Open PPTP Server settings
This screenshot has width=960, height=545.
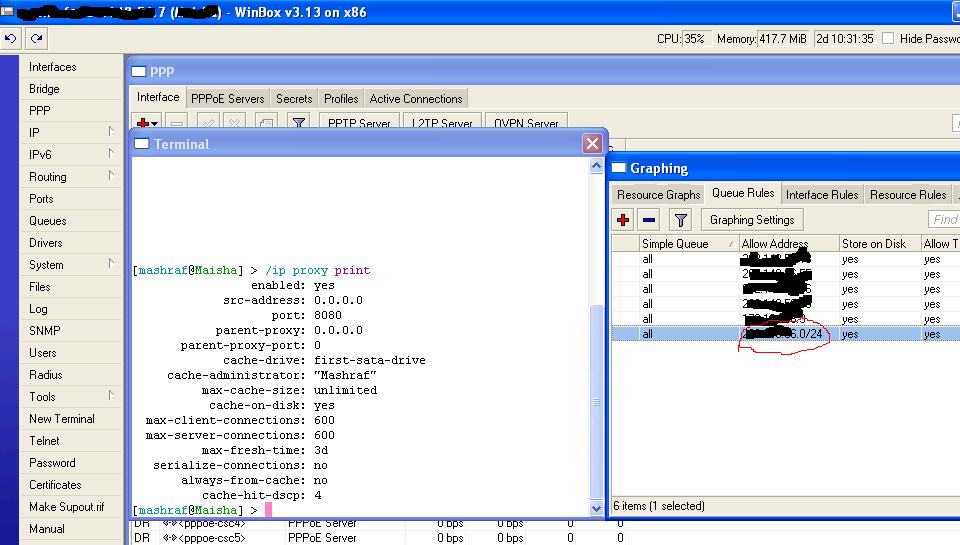359,123
